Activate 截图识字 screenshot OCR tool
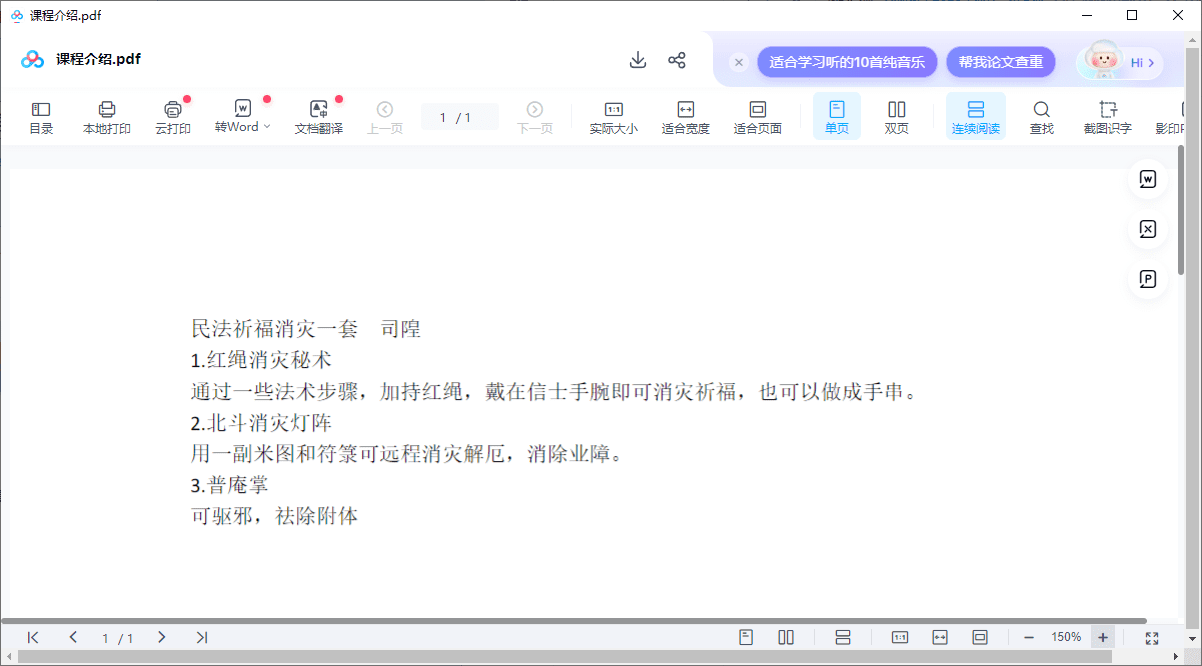The width and height of the screenshot is (1202, 666). click(1107, 116)
